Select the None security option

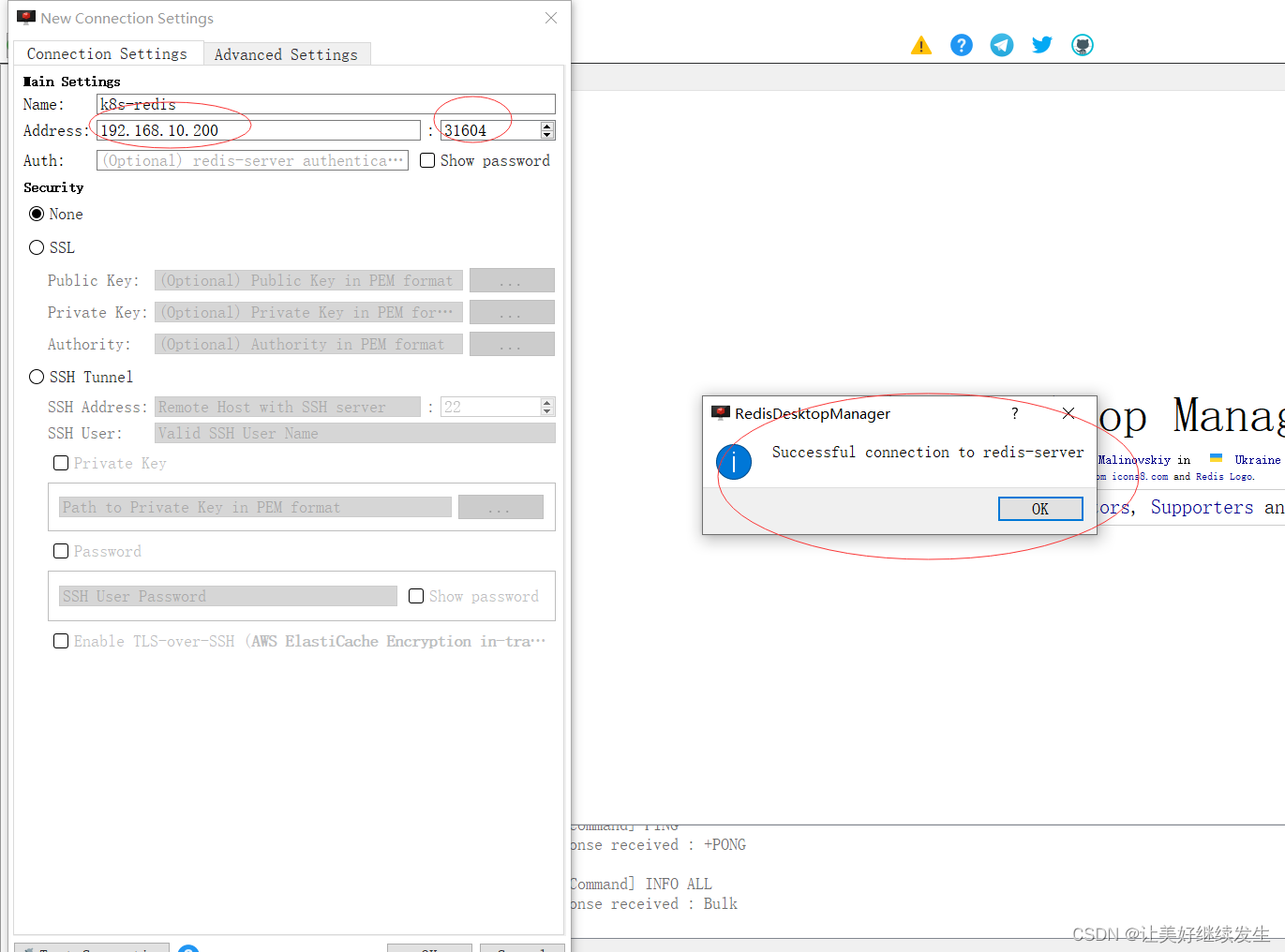point(37,214)
